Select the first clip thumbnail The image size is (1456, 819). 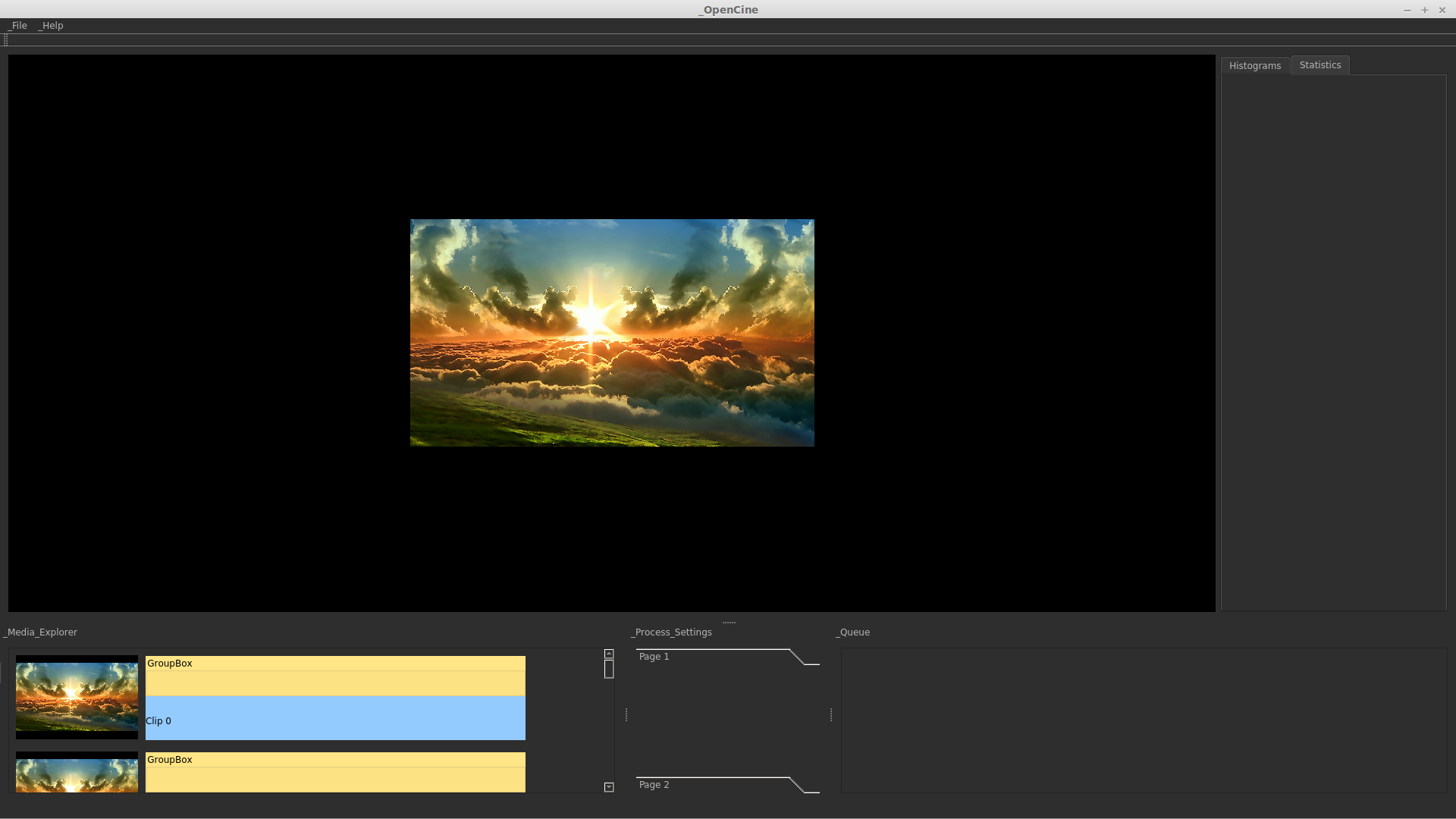[x=77, y=697]
